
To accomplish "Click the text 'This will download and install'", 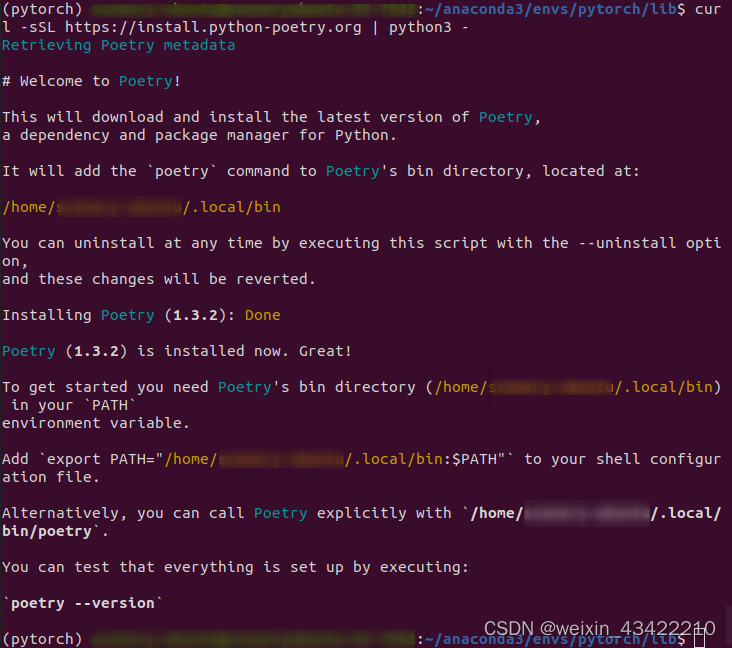I will pos(136,117).
